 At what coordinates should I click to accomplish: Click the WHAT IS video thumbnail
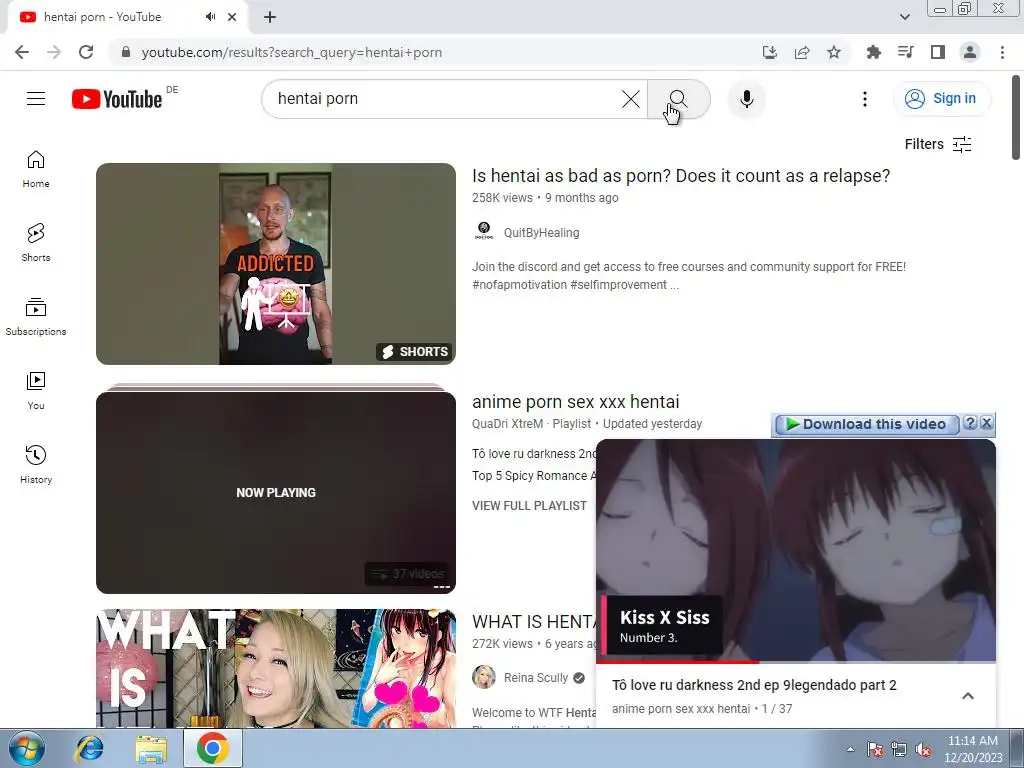(276, 669)
